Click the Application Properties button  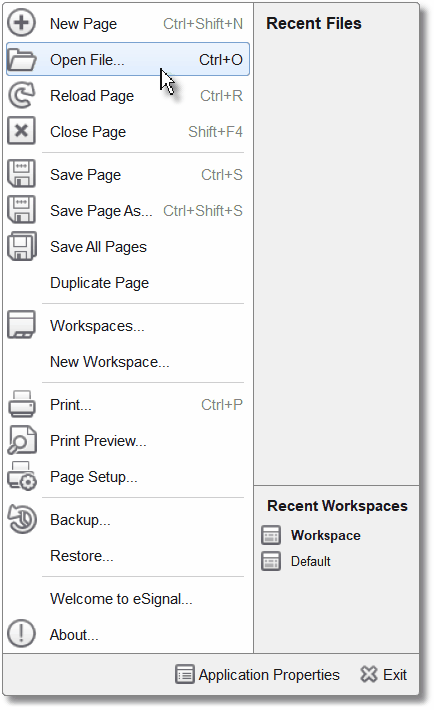(x=257, y=675)
